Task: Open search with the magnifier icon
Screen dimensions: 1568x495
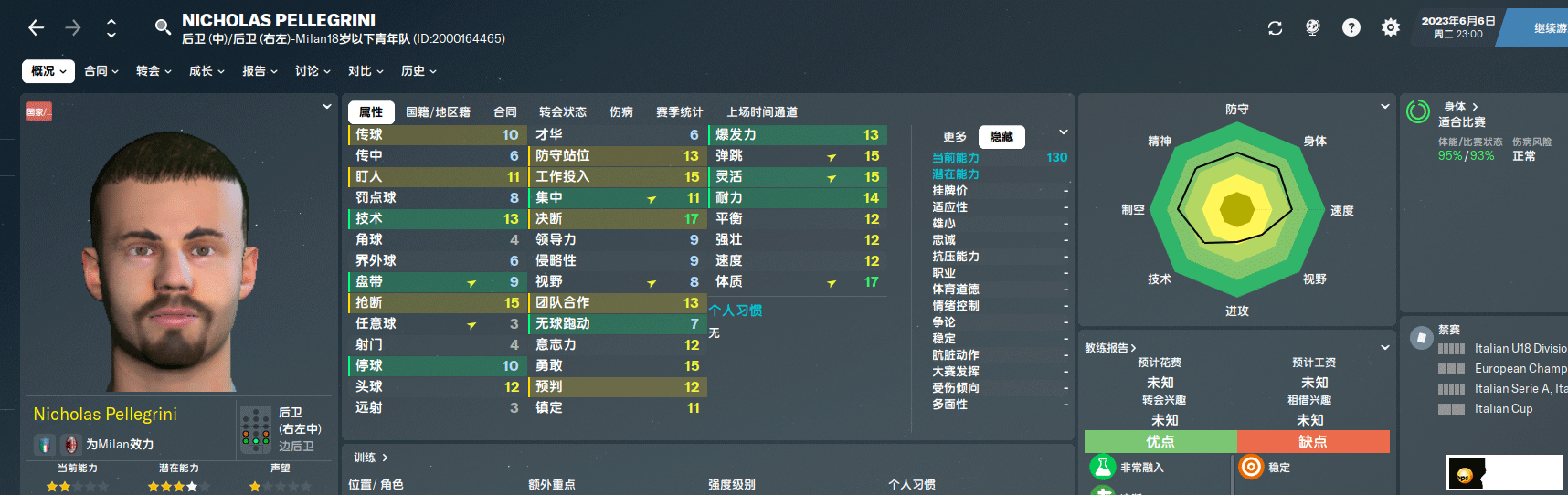Action: [x=163, y=27]
